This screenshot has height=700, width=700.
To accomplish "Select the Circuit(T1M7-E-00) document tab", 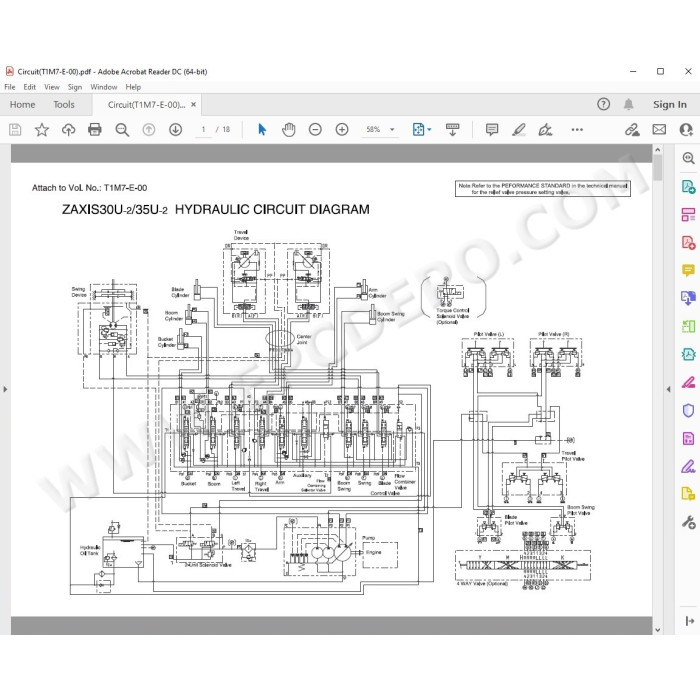I will 146,104.
